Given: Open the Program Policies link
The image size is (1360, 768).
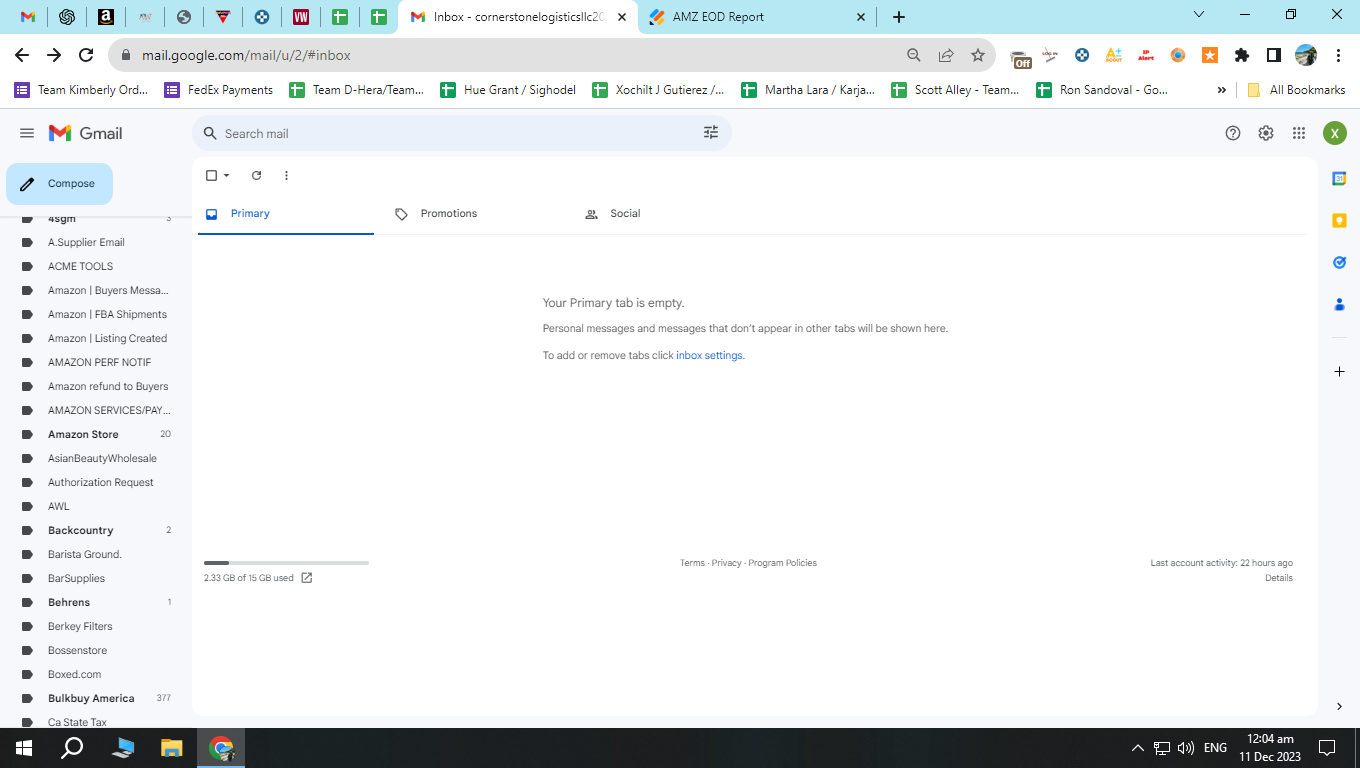Looking at the screenshot, I should click(782, 563).
